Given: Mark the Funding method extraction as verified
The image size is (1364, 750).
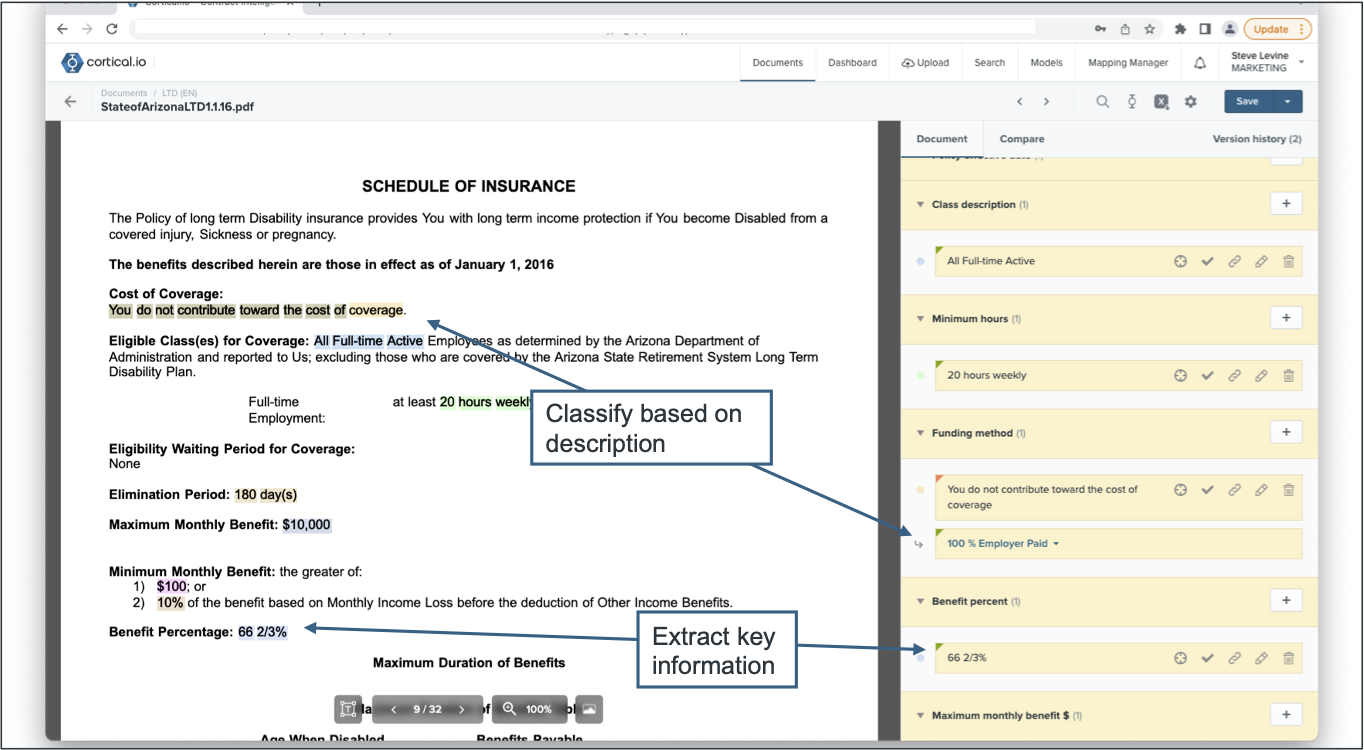Looking at the screenshot, I should [x=1207, y=490].
